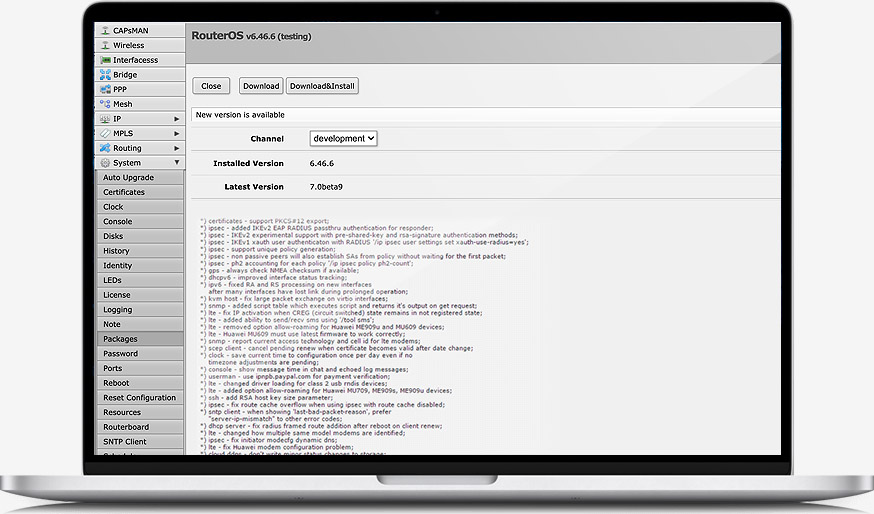Image resolution: width=874 pixels, height=514 pixels.
Task: Open Auto Upgrade under System
Action: pyautogui.click(x=140, y=177)
